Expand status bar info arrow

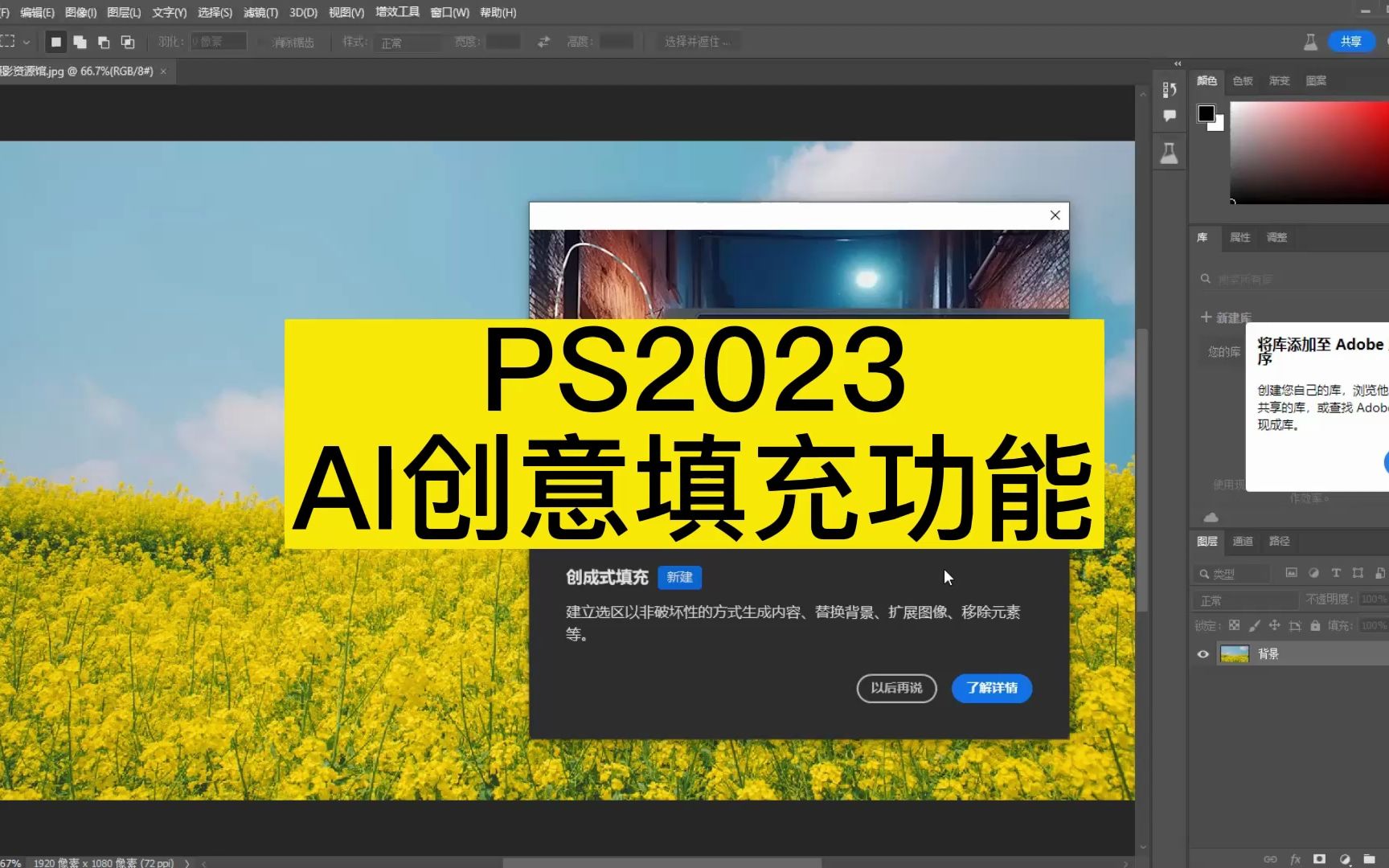(187, 862)
